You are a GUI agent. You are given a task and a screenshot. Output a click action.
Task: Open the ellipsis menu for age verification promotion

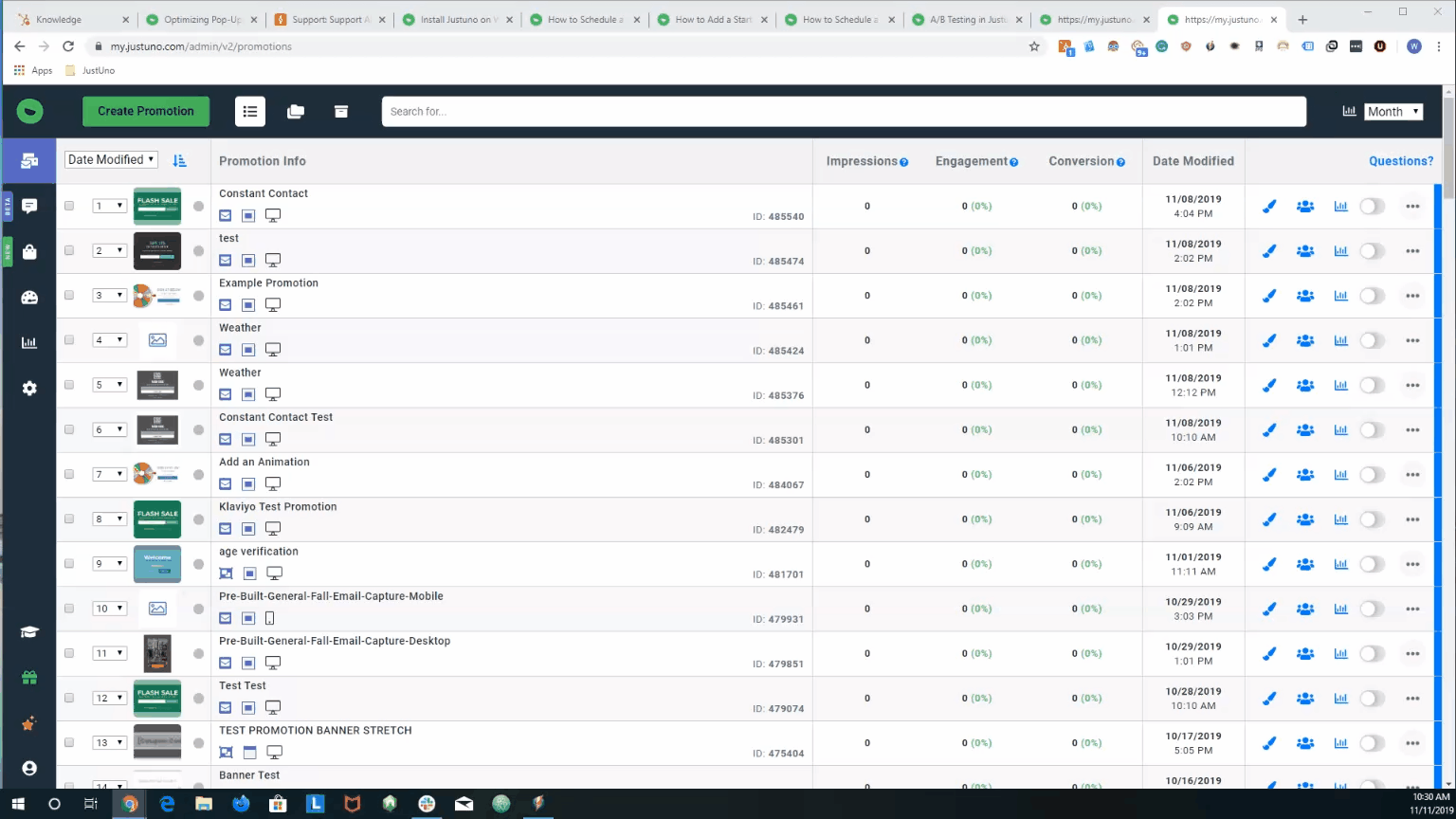click(x=1412, y=563)
